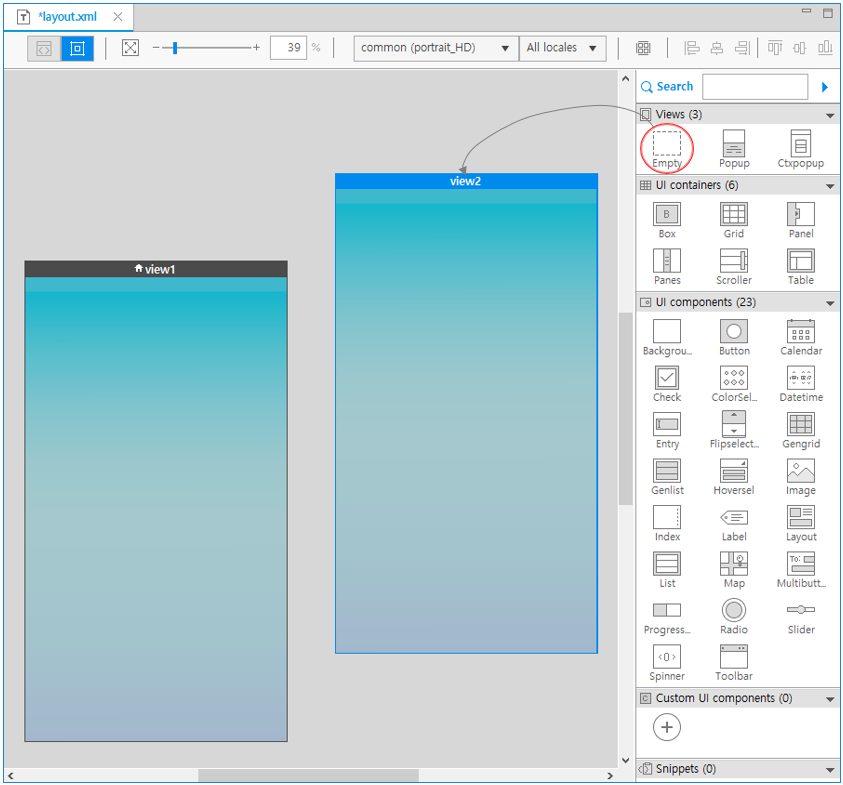Pick the Grid container icon
843x785 pixels.
click(x=734, y=214)
